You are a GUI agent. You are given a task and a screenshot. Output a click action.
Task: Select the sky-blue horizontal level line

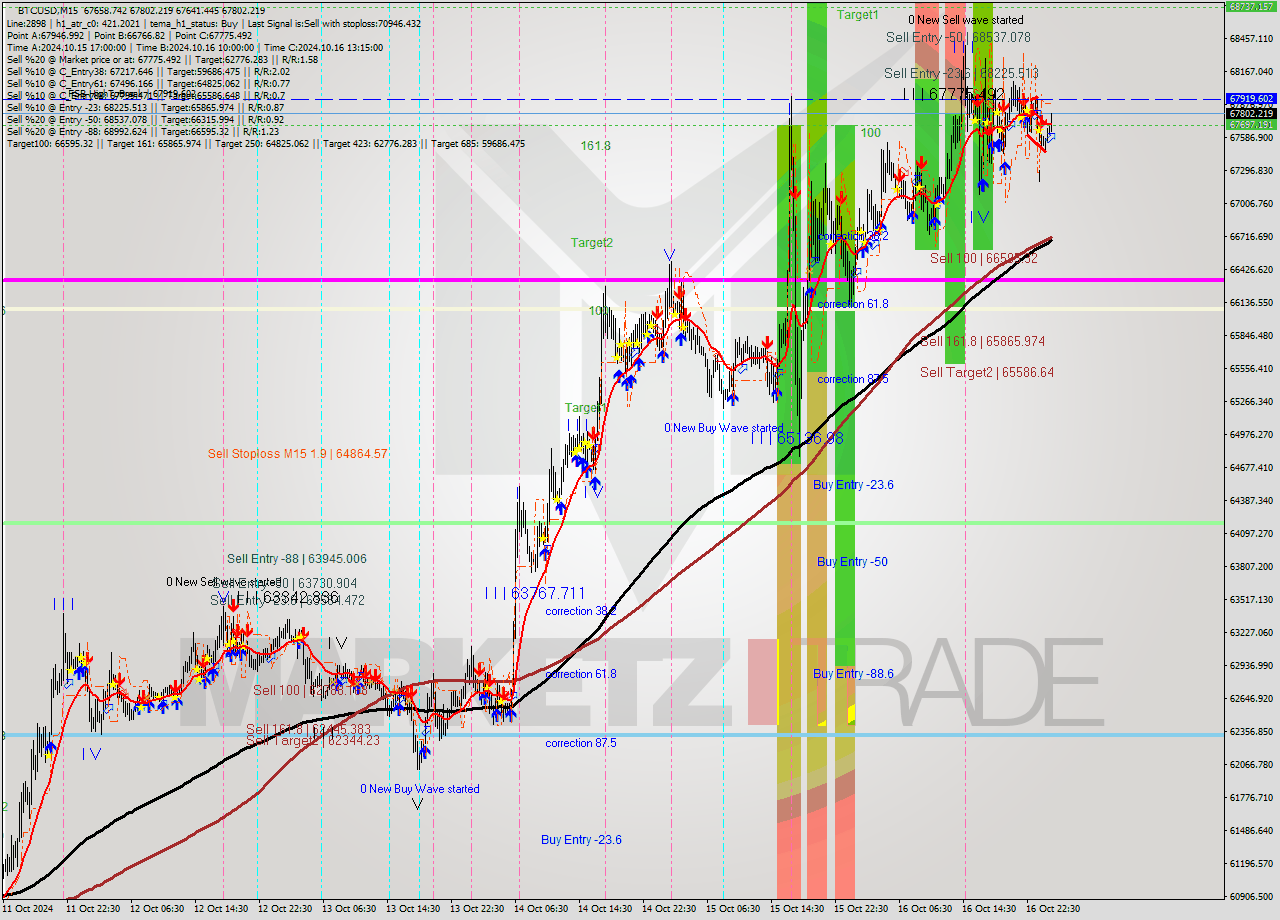pos(612,735)
